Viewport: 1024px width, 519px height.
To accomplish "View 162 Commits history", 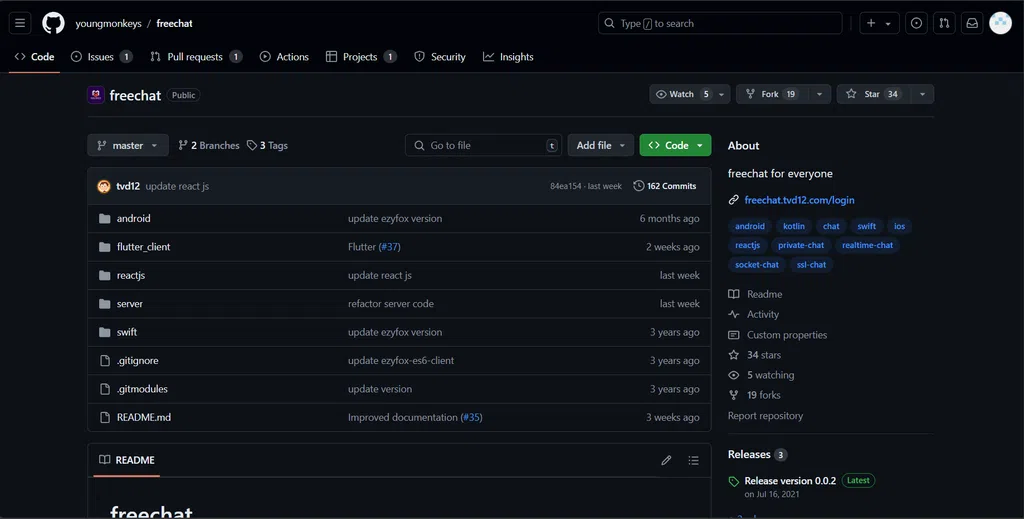I will point(665,186).
